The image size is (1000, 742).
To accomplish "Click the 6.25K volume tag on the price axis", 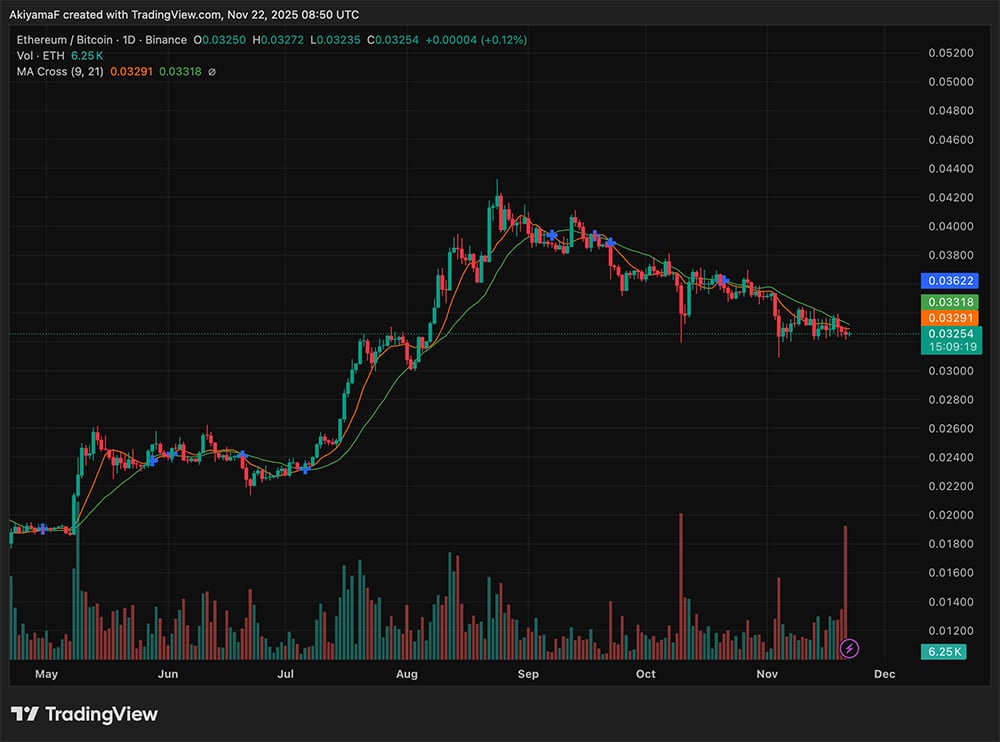I will 945,652.
